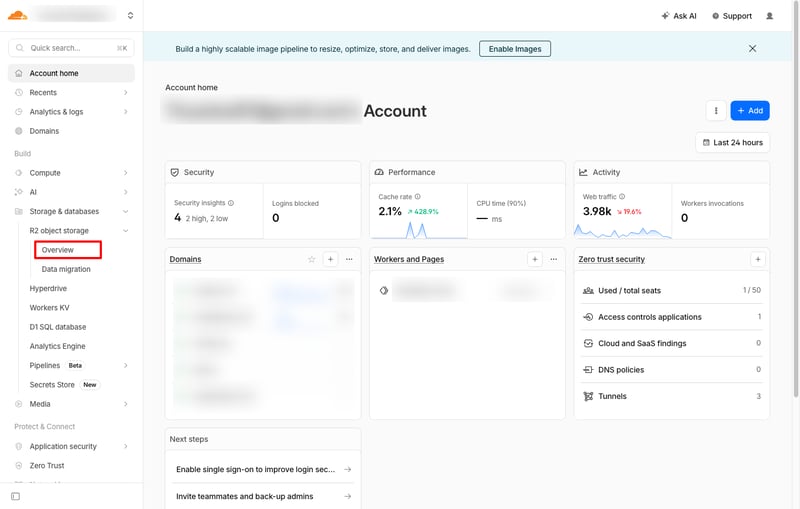The image size is (800, 509).
Task: Select Data migration under R2 object storage
Action: (x=66, y=269)
